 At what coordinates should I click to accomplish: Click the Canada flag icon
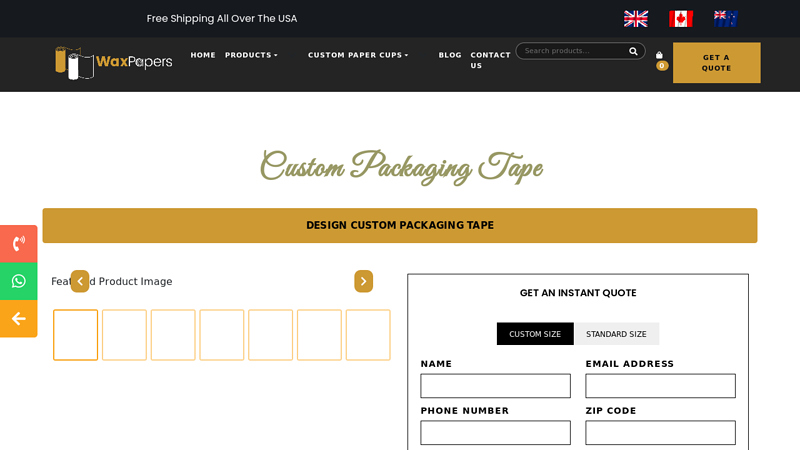(681, 19)
